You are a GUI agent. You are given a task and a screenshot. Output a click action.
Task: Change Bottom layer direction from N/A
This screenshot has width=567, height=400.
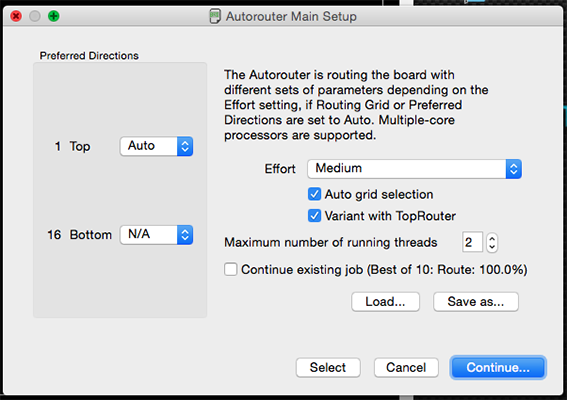pyautogui.click(x=156, y=235)
